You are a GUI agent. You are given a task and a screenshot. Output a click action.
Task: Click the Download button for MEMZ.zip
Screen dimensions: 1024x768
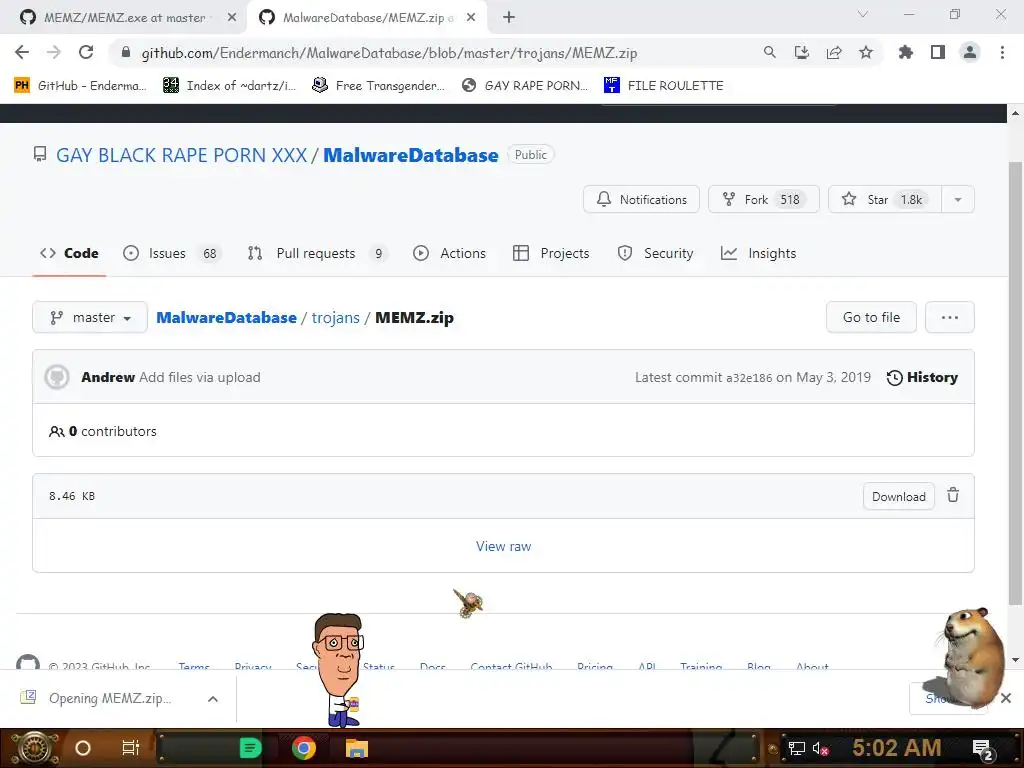899,496
